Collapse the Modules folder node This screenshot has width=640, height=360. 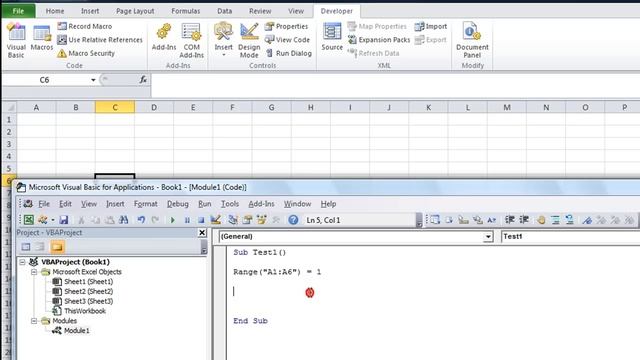tap(34, 321)
